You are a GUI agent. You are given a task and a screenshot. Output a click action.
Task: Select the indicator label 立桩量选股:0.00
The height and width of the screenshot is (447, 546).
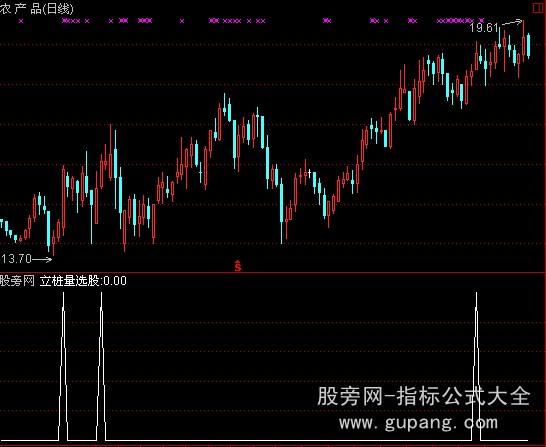83,281
